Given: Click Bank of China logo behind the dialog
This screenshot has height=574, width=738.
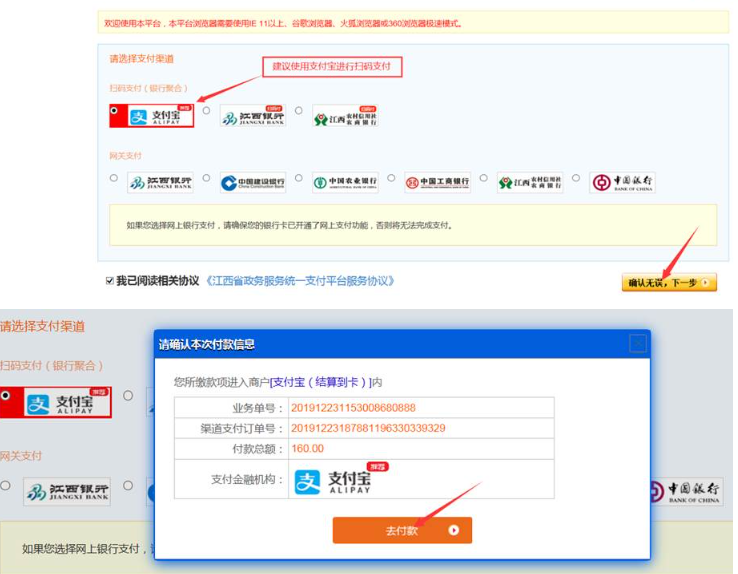Looking at the screenshot, I should coord(687,492).
